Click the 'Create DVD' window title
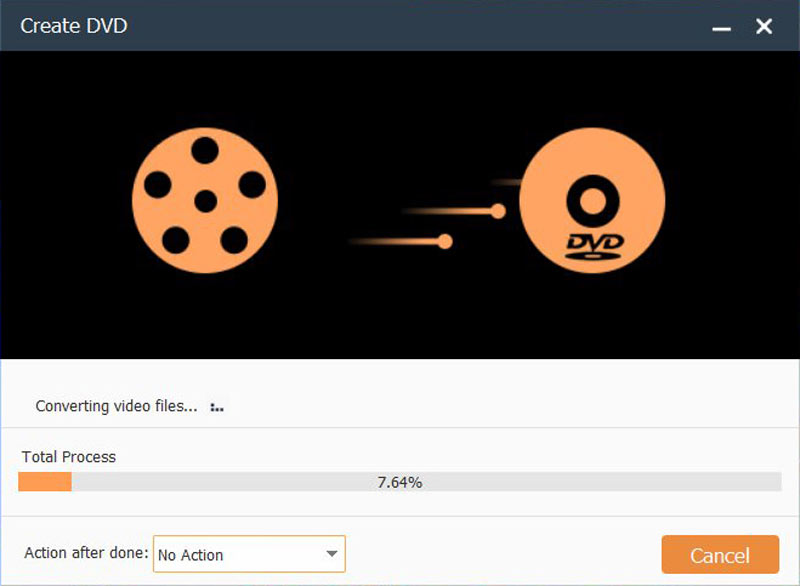800x586 pixels. pyautogui.click(x=74, y=26)
